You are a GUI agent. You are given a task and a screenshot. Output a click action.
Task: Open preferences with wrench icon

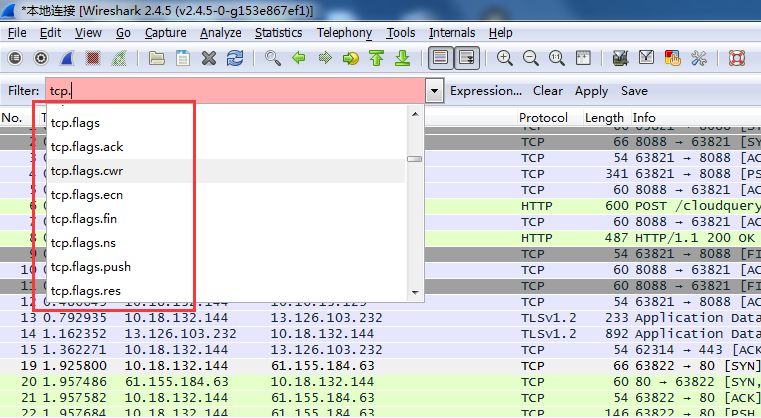[x=699, y=59]
